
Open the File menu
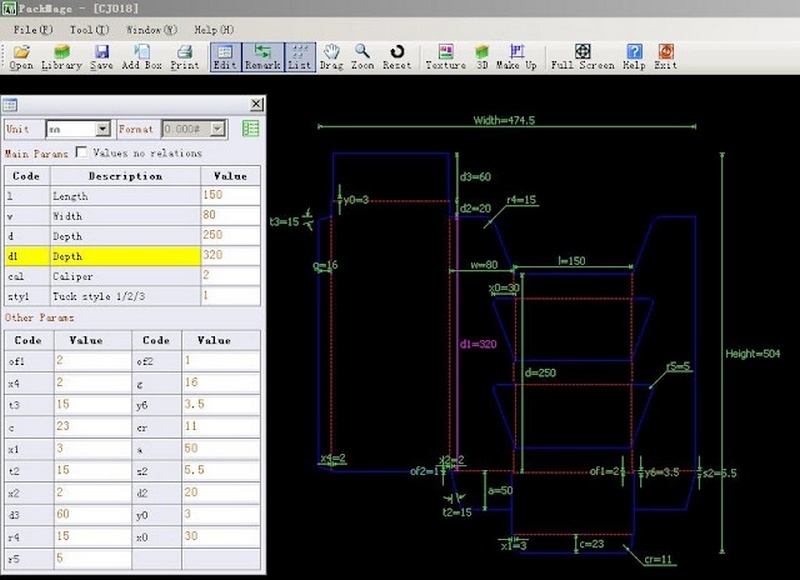31,29
